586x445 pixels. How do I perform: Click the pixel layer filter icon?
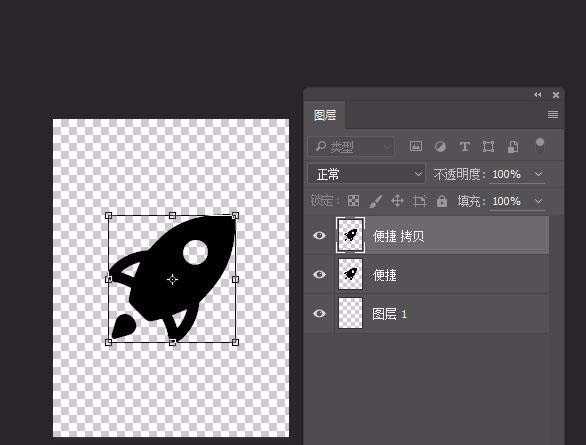click(416, 146)
